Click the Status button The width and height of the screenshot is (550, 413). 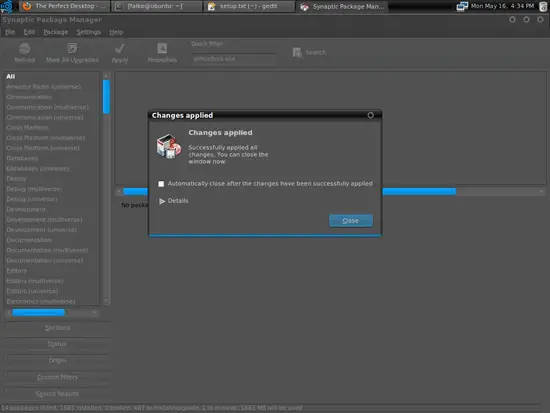(58, 344)
